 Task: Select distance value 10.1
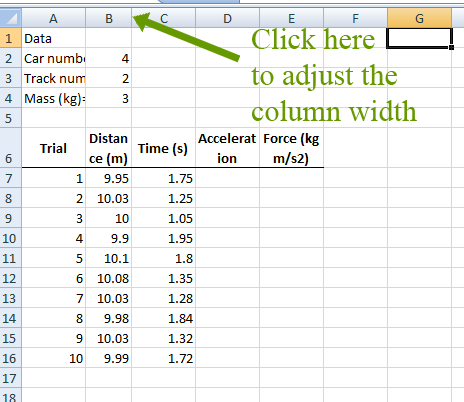click(109, 258)
